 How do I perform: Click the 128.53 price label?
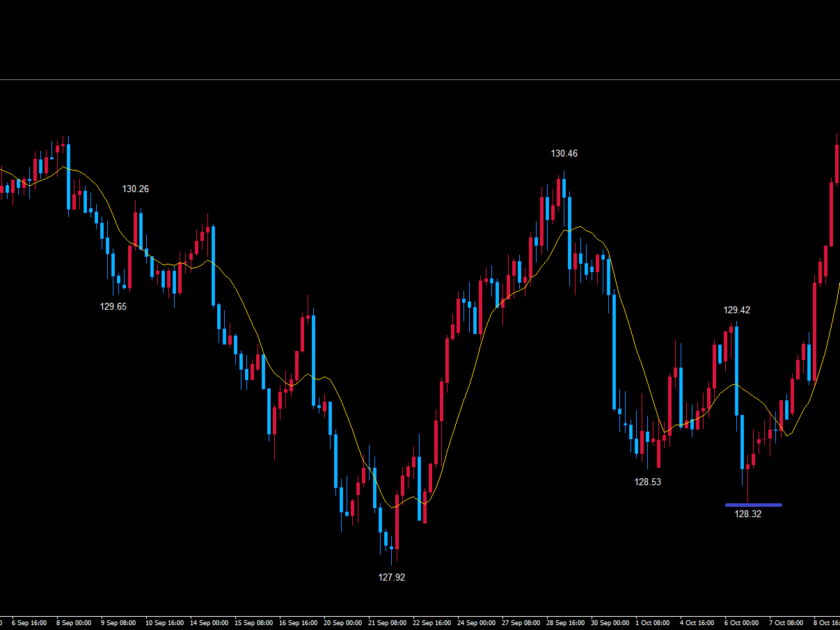click(648, 482)
